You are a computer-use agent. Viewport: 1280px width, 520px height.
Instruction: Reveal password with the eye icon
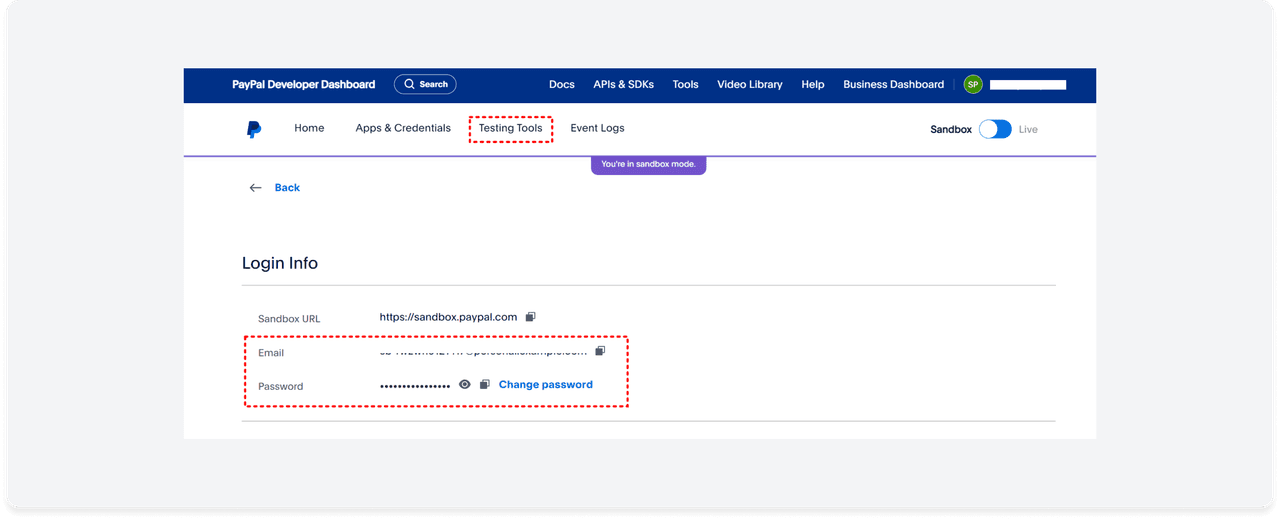click(465, 385)
